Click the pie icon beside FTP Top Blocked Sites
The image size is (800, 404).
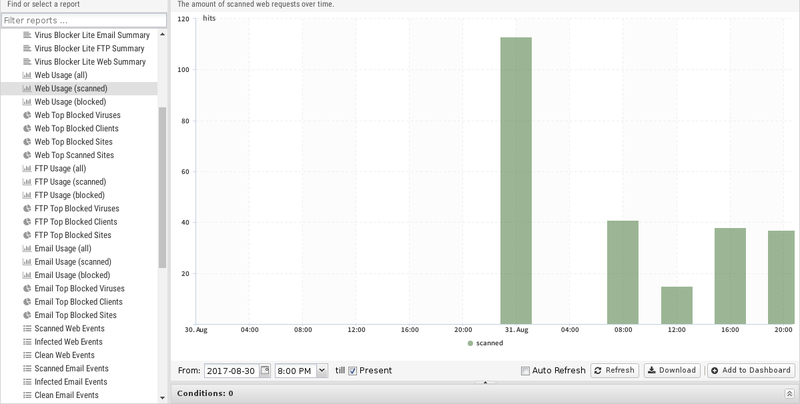(x=27, y=235)
